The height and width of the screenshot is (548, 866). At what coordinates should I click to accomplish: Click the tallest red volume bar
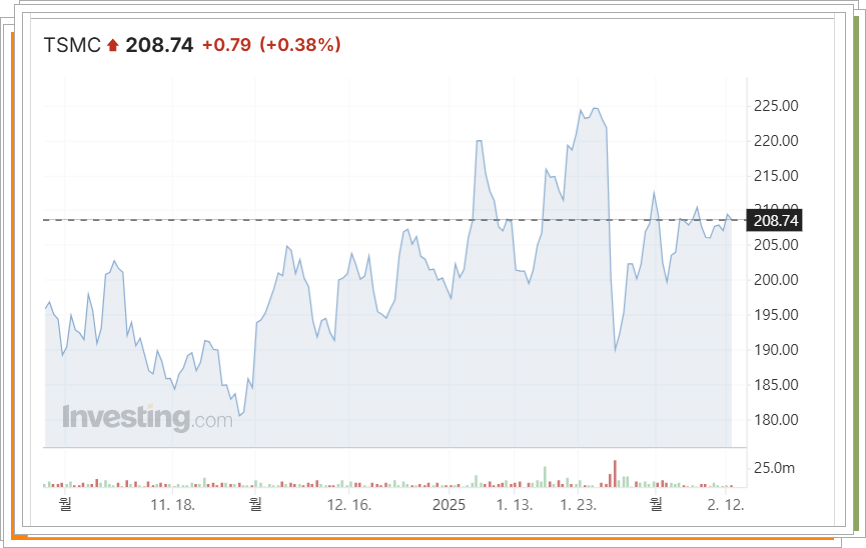[615, 473]
